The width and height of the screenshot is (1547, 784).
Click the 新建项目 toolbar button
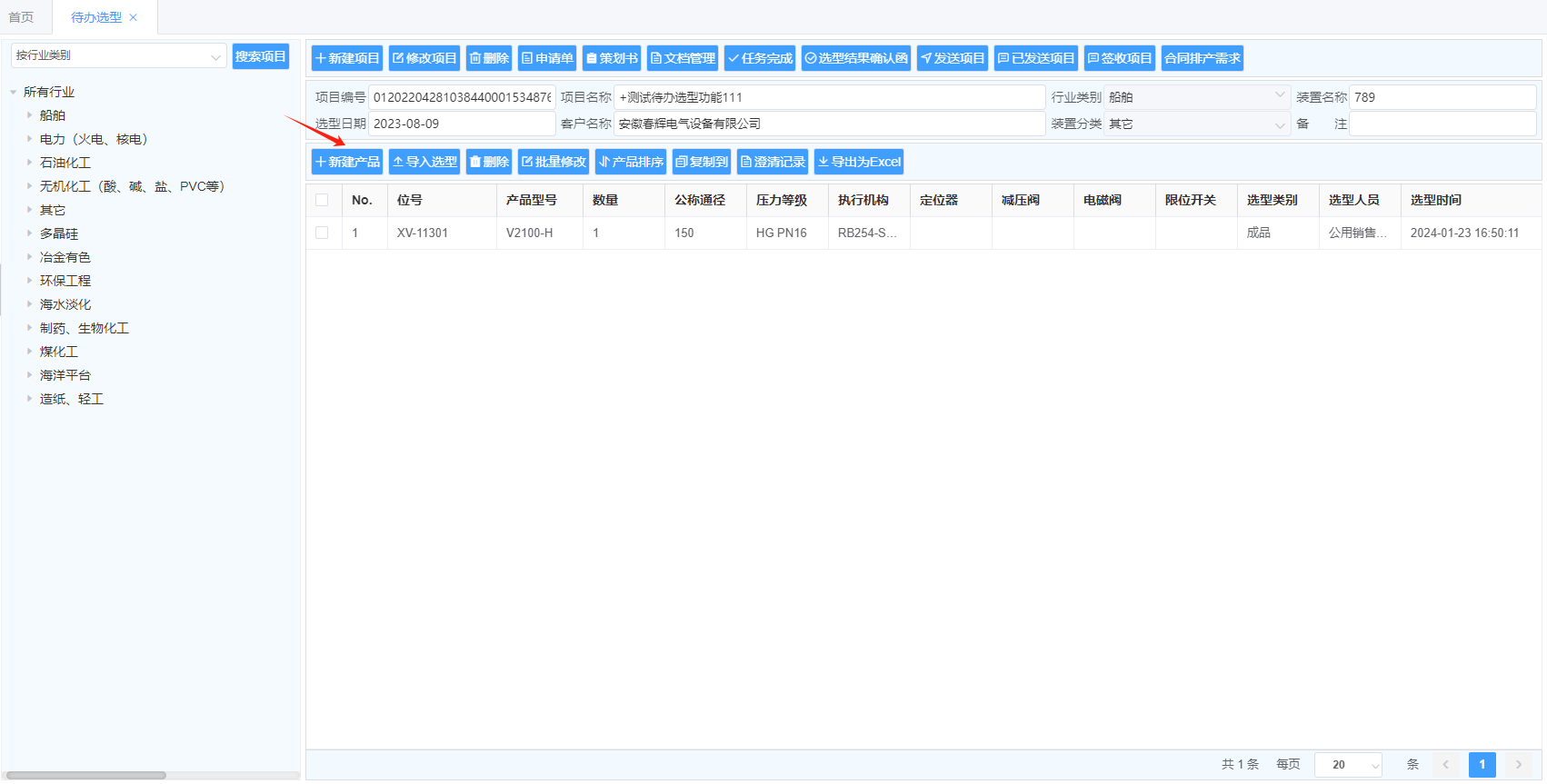point(346,58)
